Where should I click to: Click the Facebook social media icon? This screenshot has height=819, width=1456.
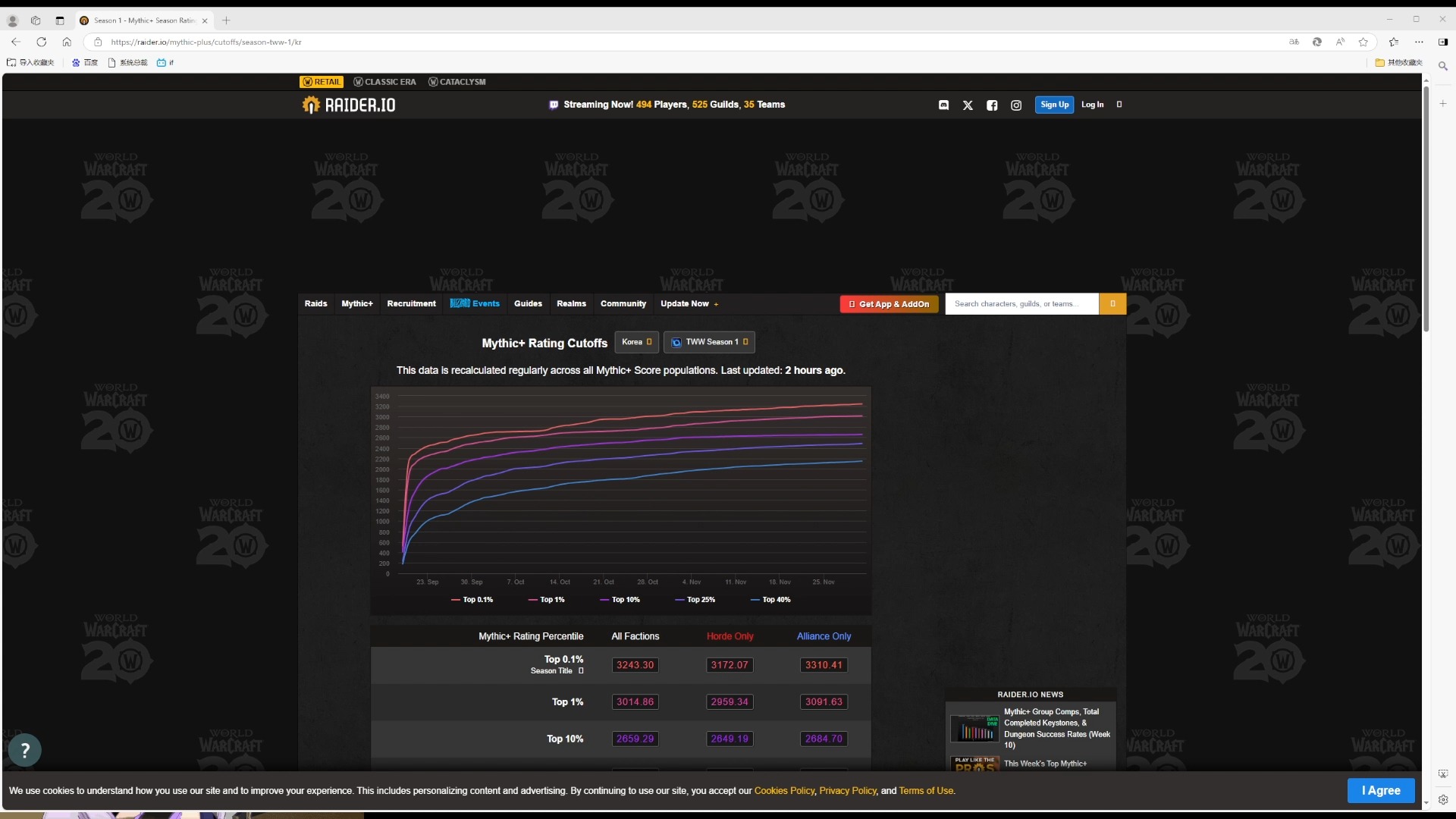coord(992,105)
